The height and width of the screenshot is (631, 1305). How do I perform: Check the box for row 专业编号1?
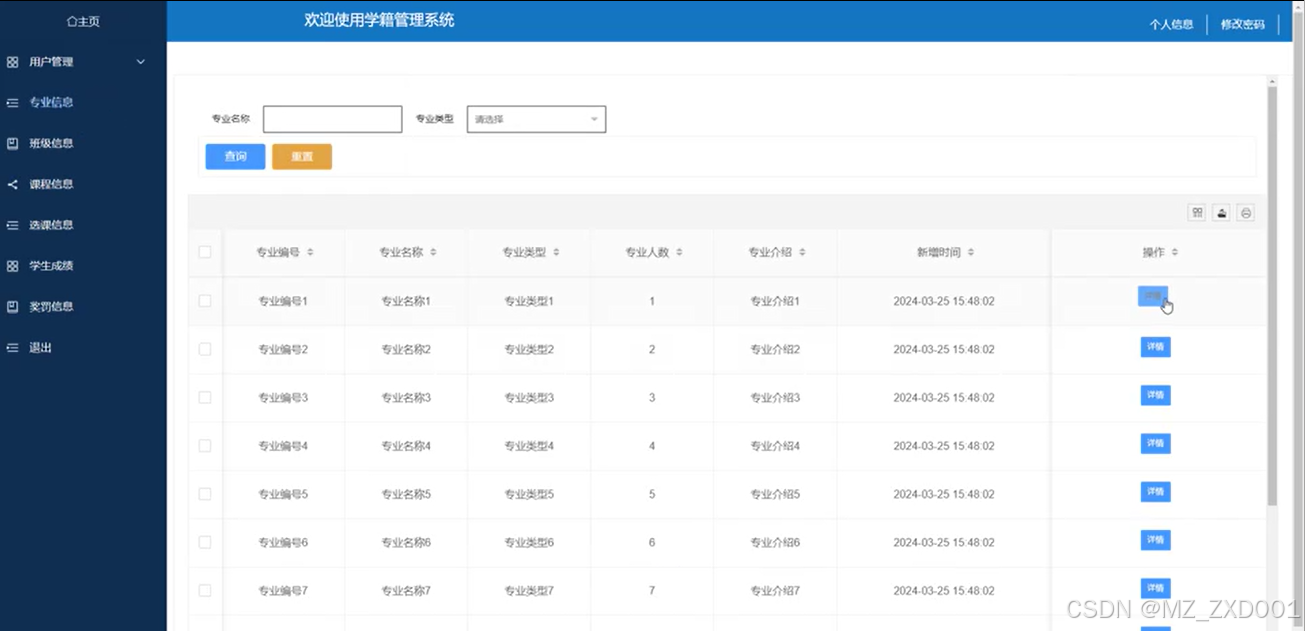click(205, 301)
